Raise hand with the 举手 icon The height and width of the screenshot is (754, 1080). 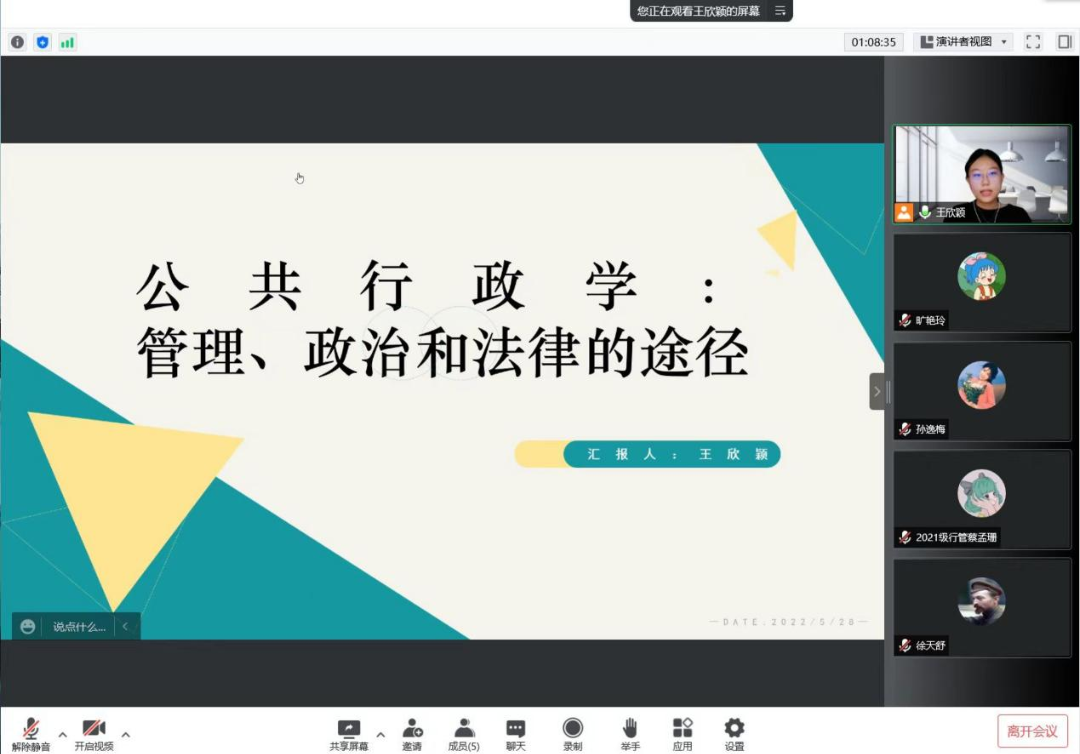(631, 732)
